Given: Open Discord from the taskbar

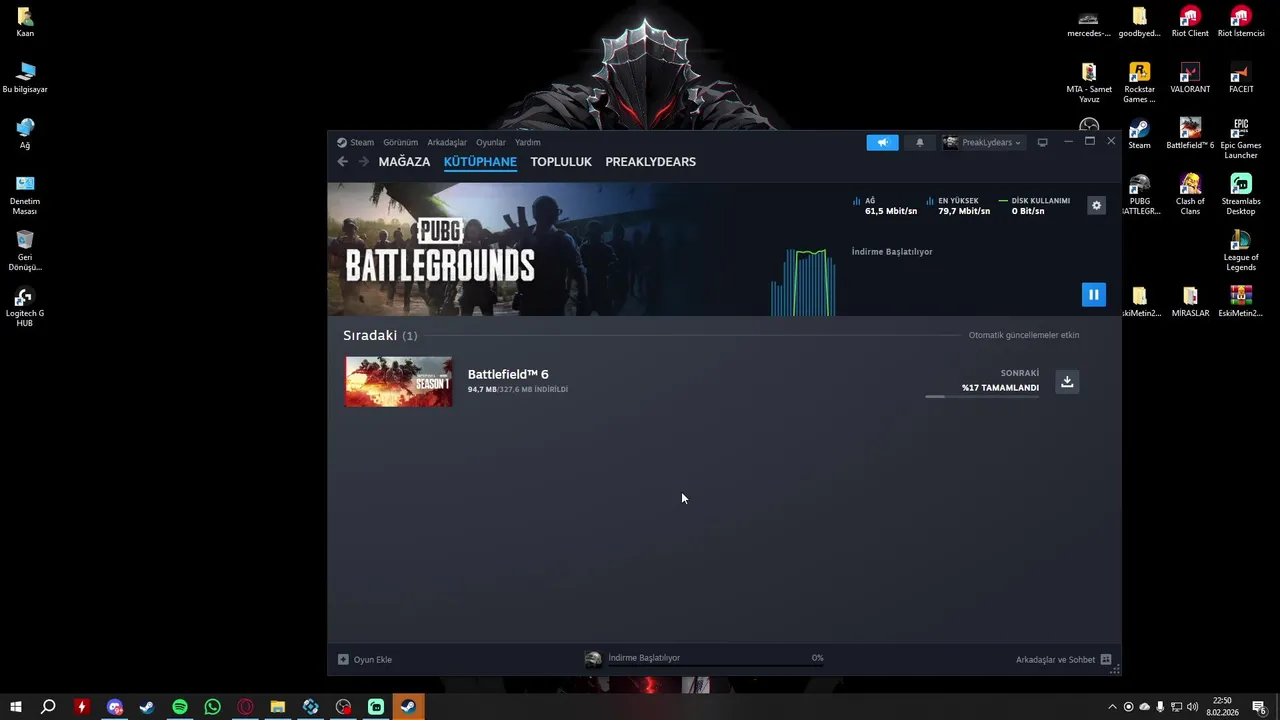Looking at the screenshot, I should click(114, 707).
